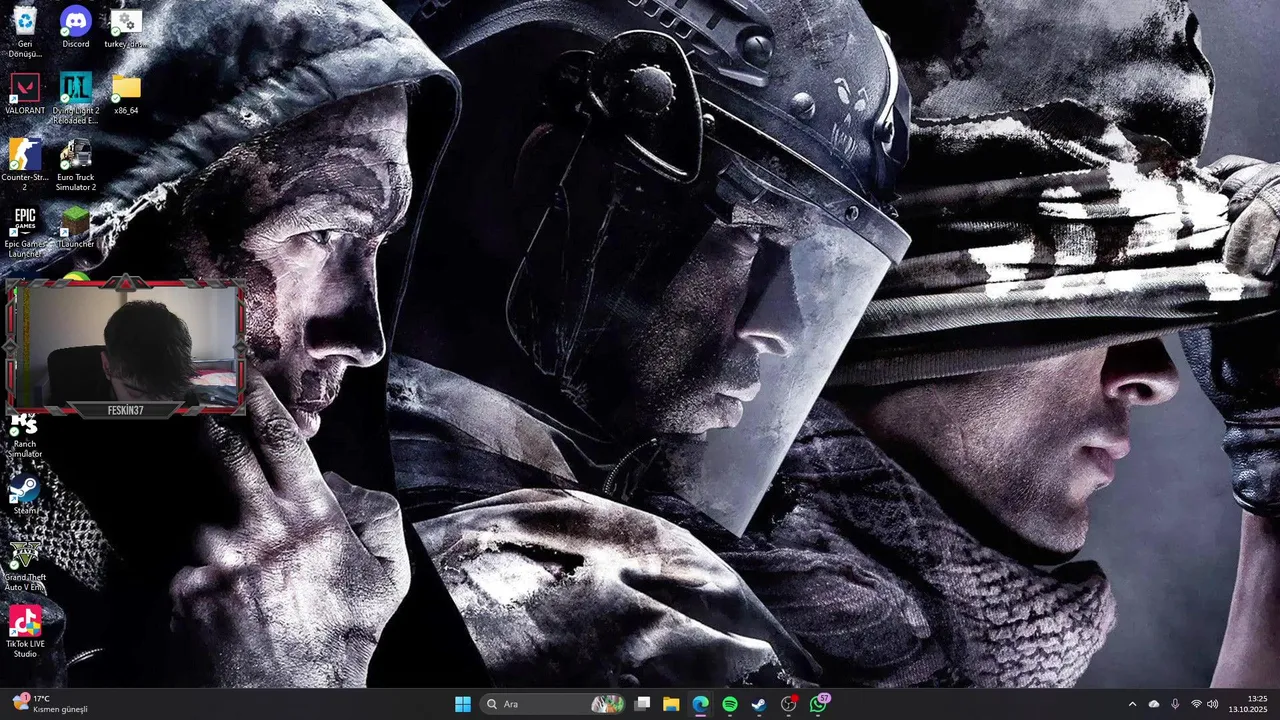Screen dimensions: 1280x720
Task: Click the Ara search box in taskbar
Action: (552, 704)
